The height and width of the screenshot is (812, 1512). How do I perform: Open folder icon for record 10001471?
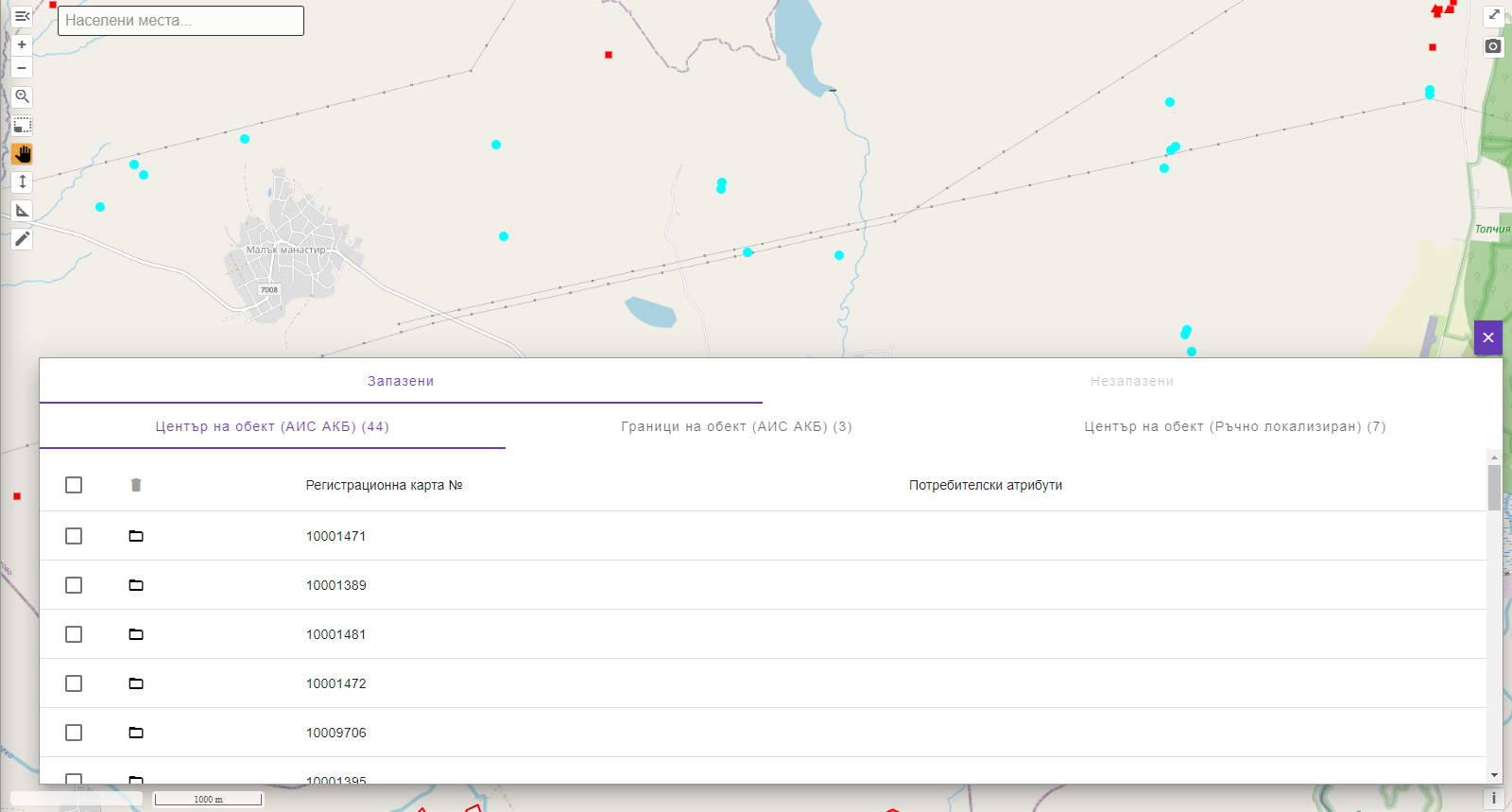click(x=136, y=536)
